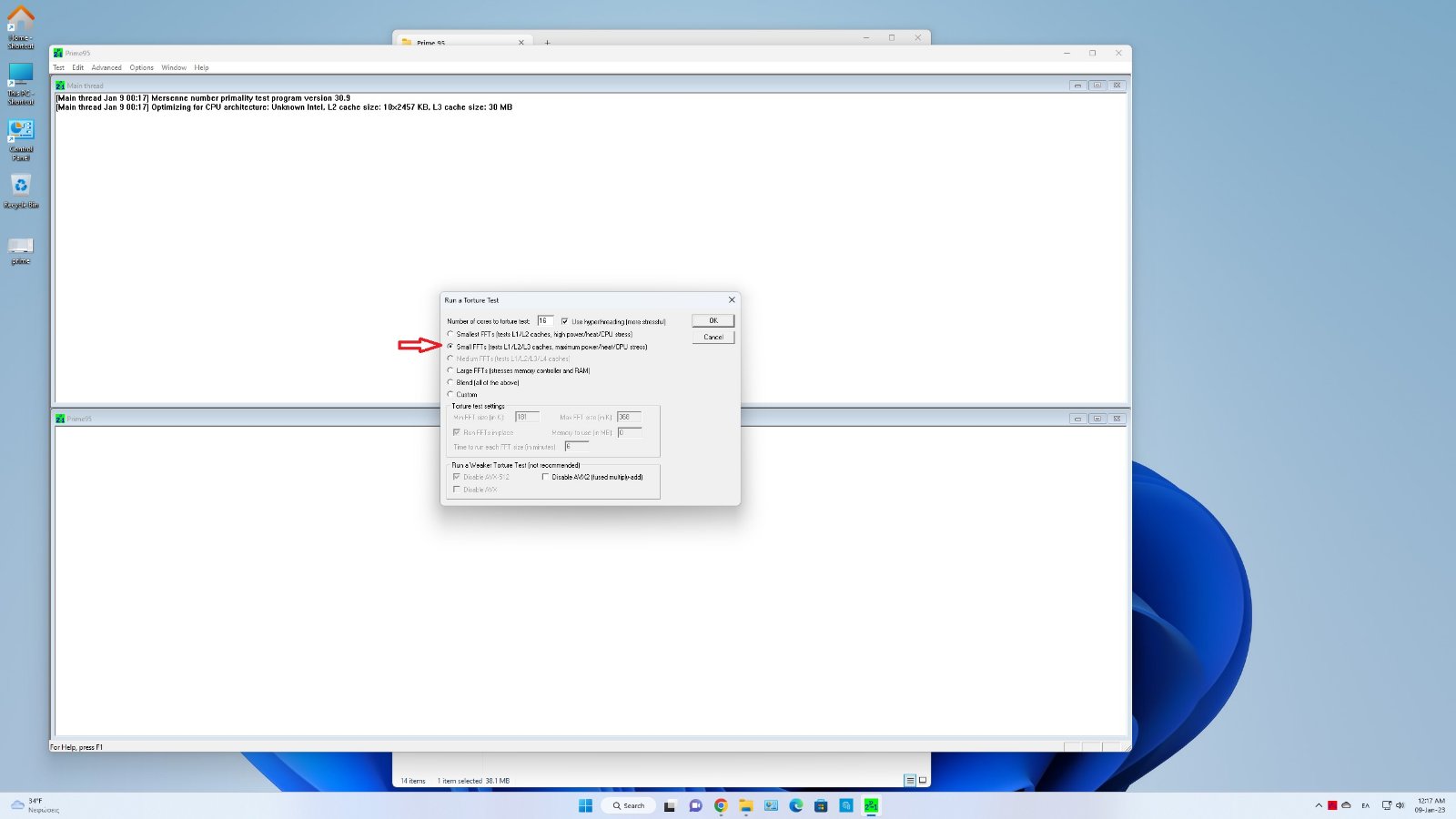Toggle Use hyperthreading checkbox
The image size is (1456, 819).
[x=565, y=321]
